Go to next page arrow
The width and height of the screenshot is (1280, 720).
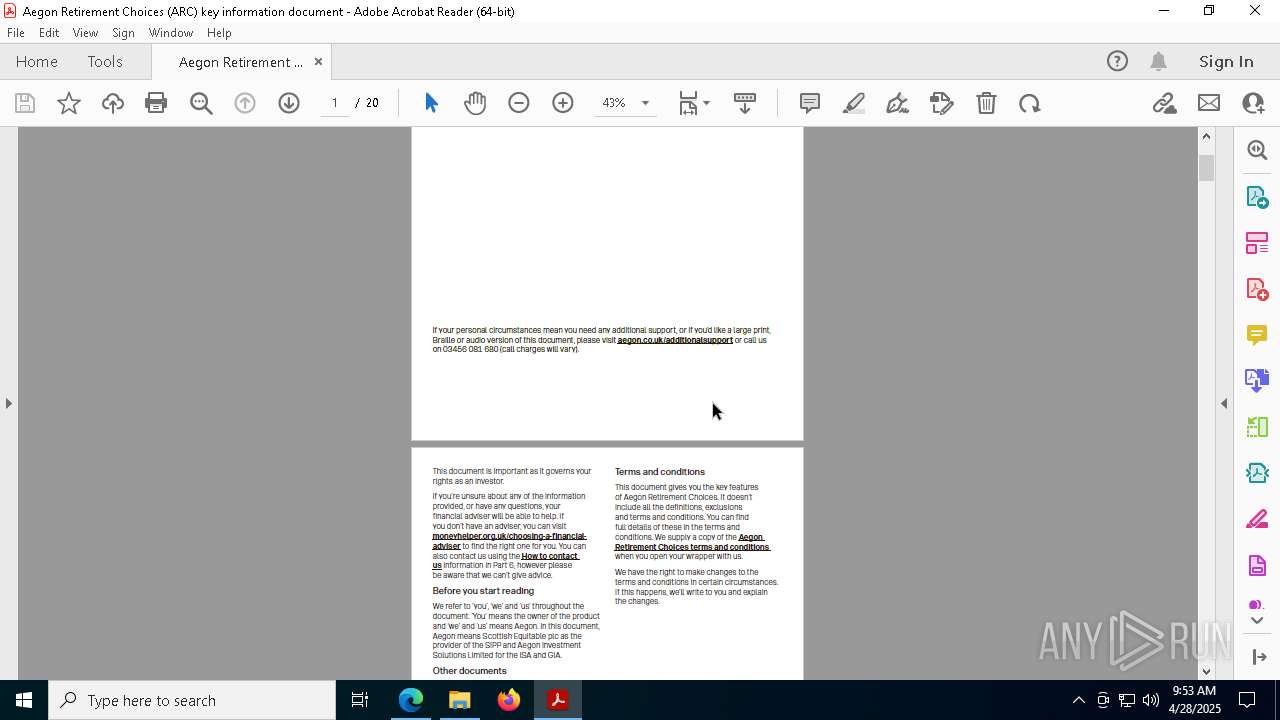289,103
